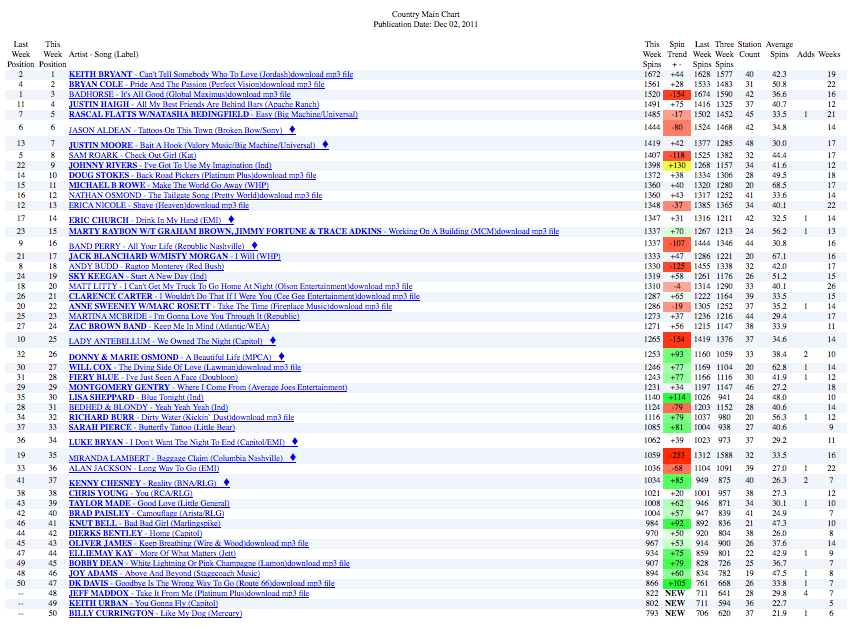Open Andy Budd Ragtop Monterey link
Viewport: 851px width, 629px height.
tap(147, 266)
